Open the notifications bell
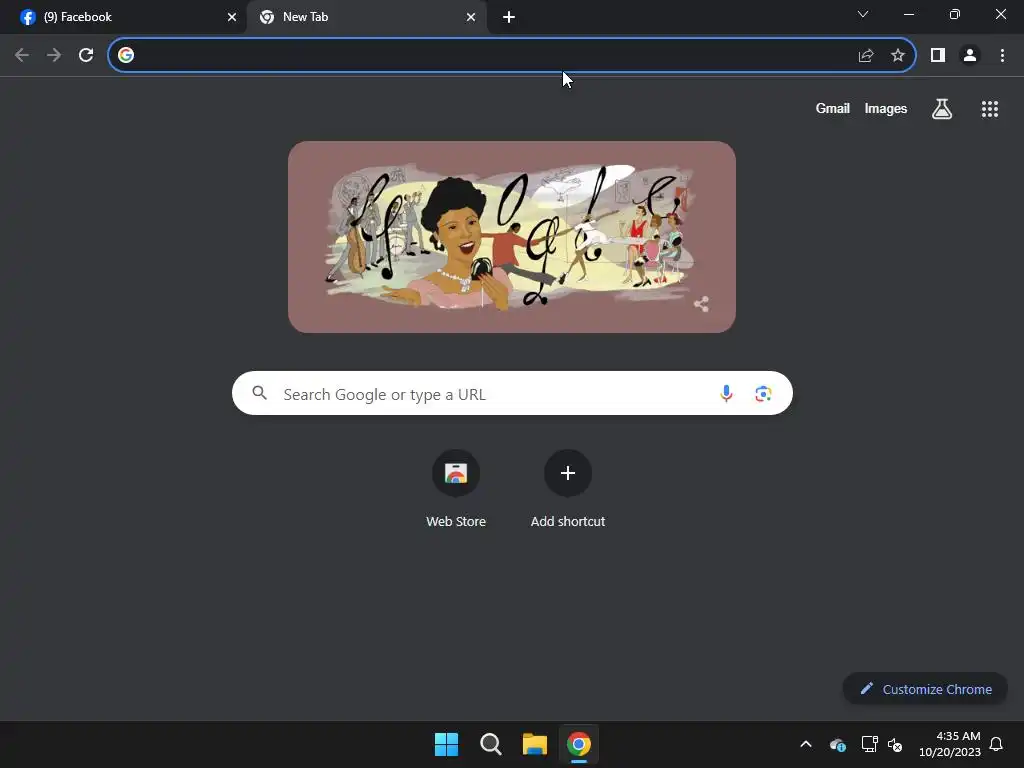1024x768 pixels. tap(996, 744)
